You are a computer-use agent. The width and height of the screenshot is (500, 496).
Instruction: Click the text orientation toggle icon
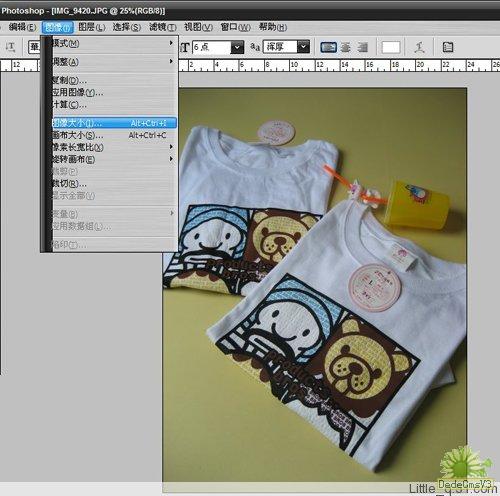10,47
